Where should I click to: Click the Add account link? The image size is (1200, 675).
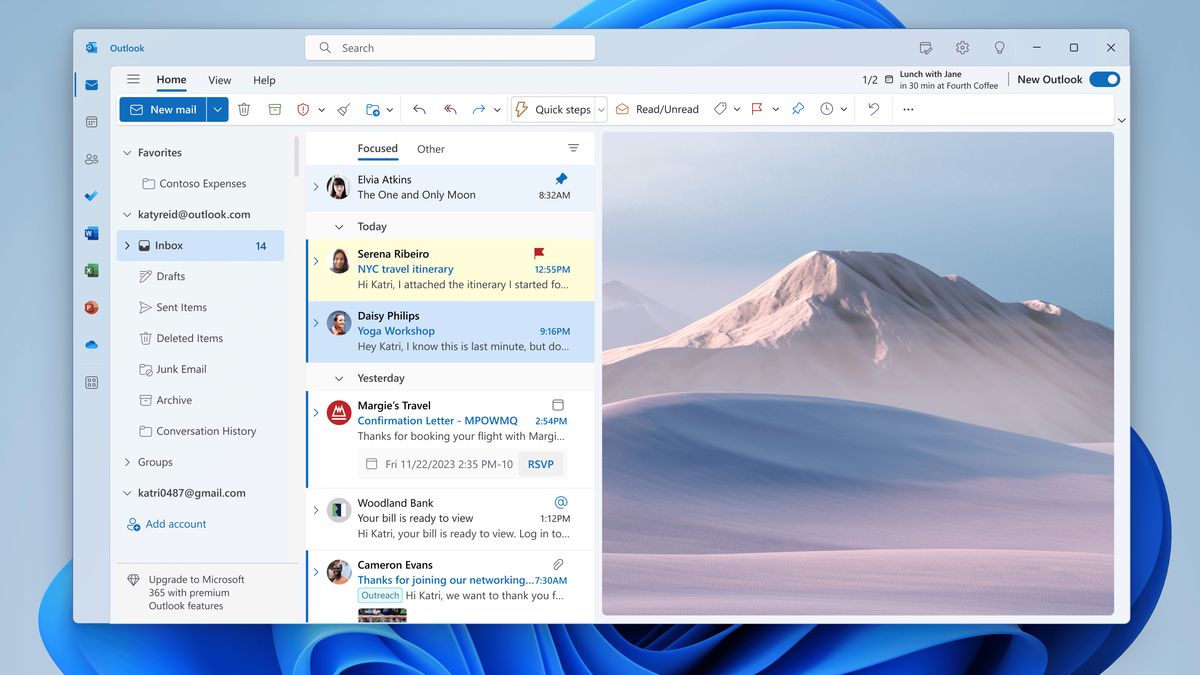pyautogui.click(x=176, y=524)
